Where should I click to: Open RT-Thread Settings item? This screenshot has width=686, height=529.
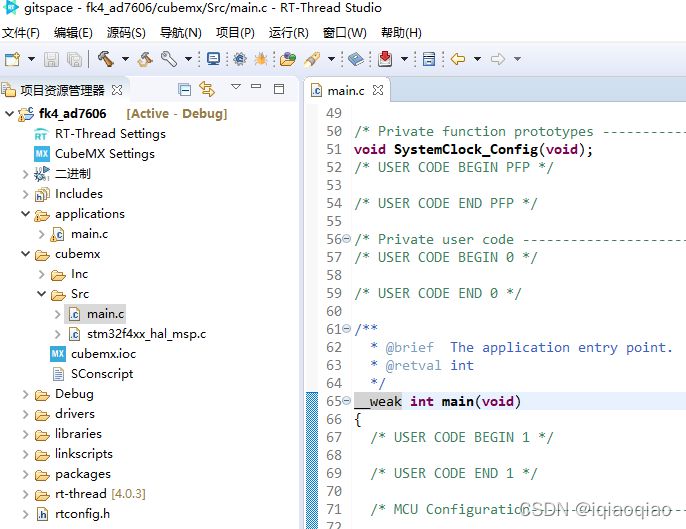[110, 134]
